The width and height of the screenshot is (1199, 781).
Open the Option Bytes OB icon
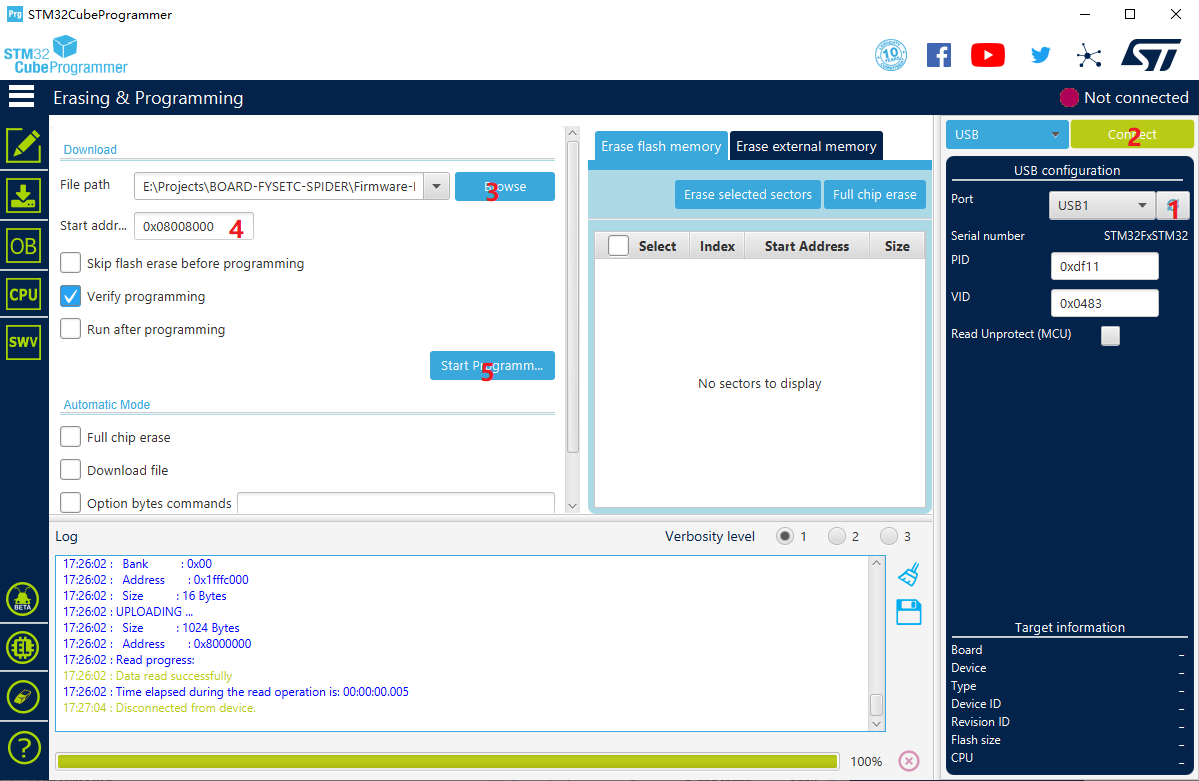coord(24,246)
